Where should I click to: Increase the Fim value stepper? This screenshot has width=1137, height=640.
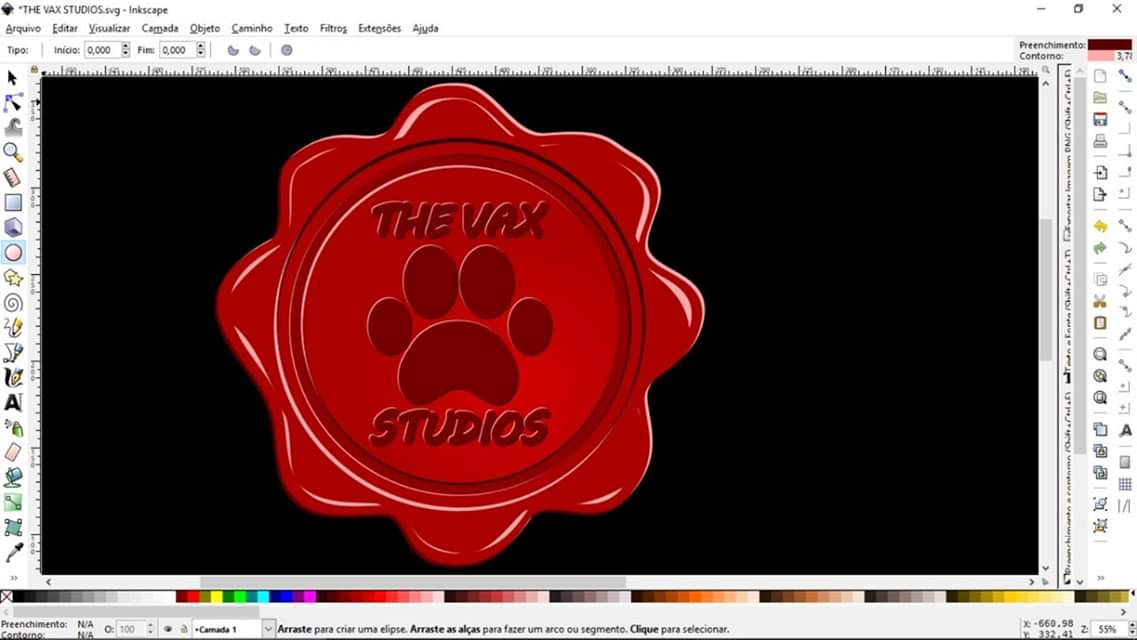(201, 46)
